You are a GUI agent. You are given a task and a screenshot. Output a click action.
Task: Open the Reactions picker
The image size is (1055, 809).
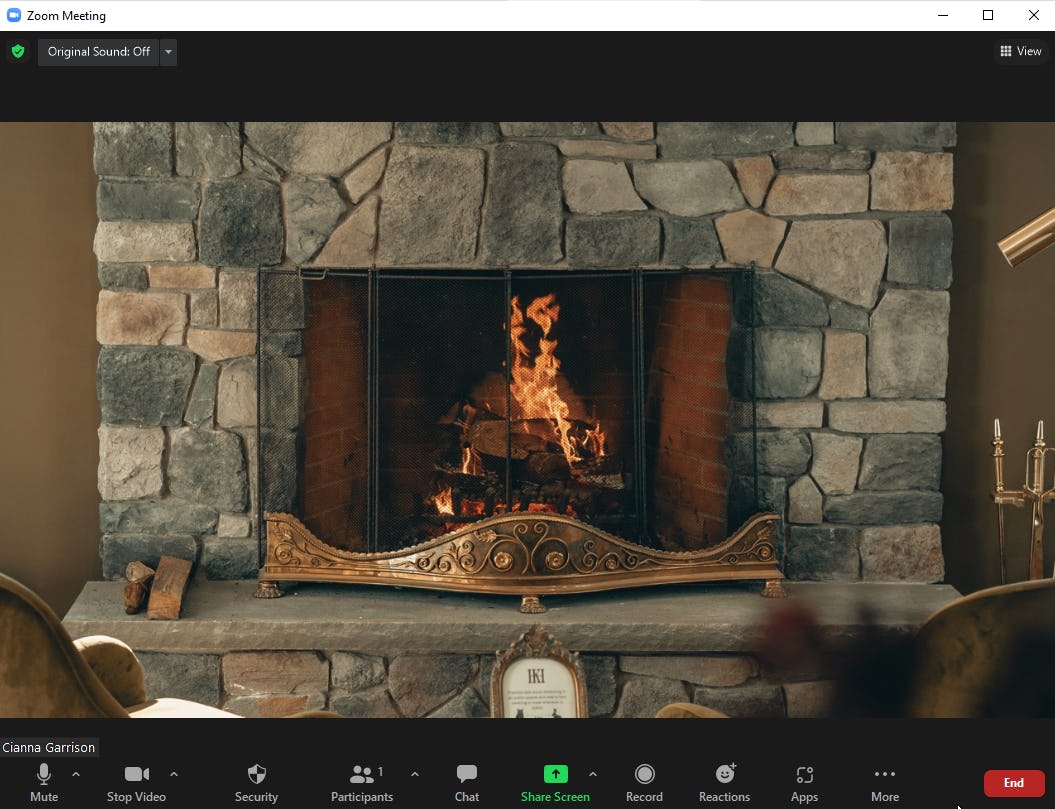coord(724,780)
